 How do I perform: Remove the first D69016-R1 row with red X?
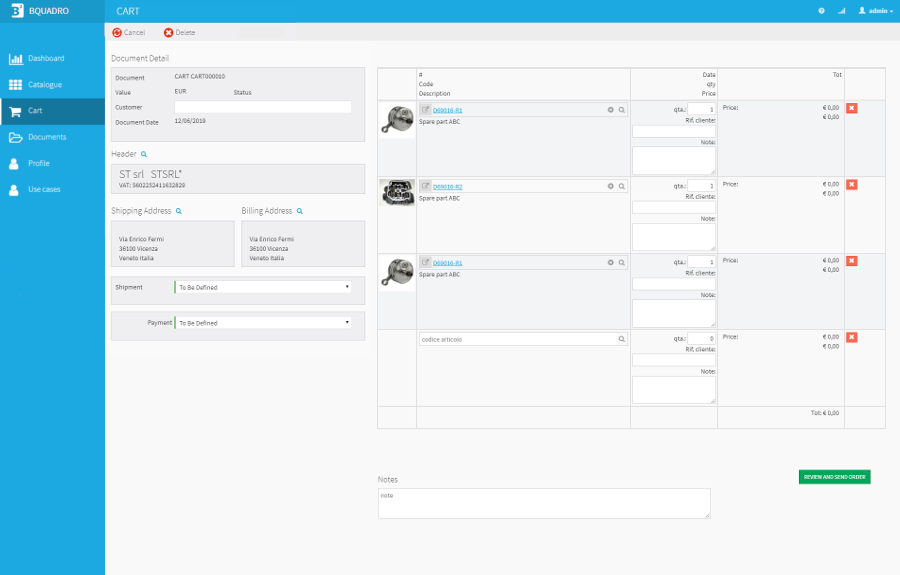coord(852,108)
